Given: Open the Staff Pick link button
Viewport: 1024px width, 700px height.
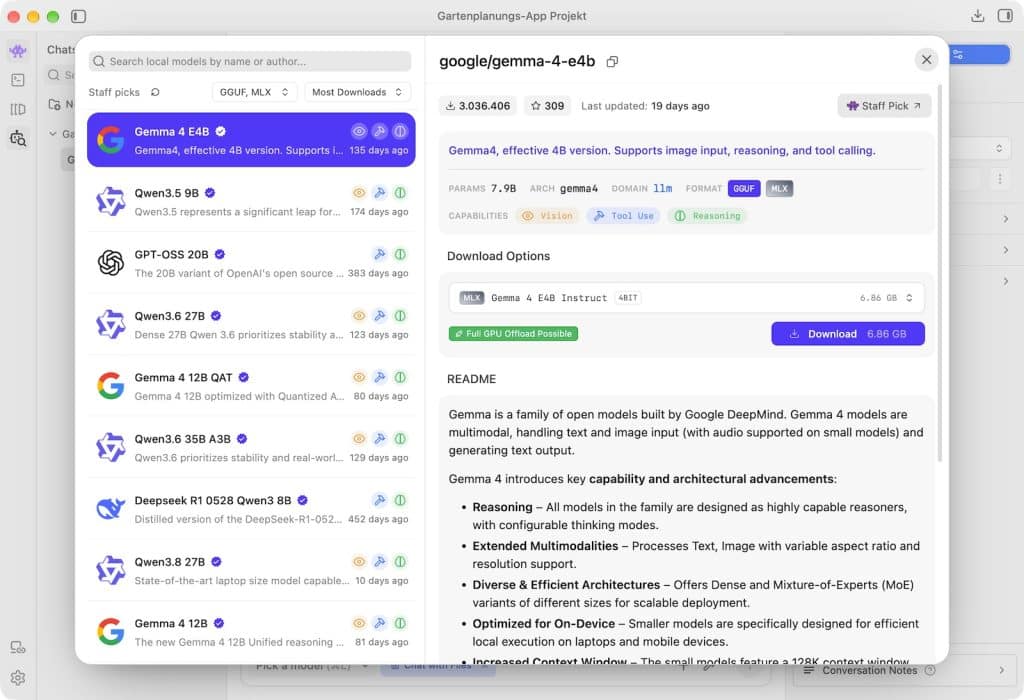Looking at the screenshot, I should (x=884, y=106).
